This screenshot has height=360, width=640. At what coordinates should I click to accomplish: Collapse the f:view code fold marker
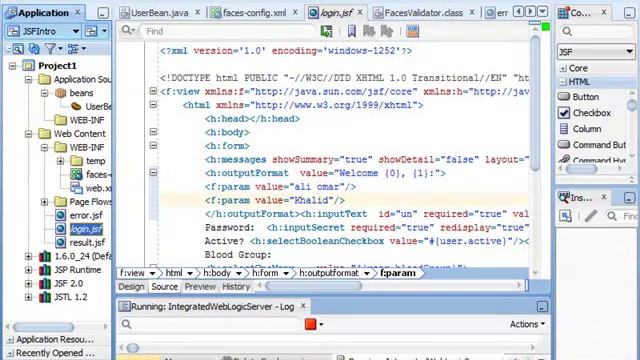(x=153, y=91)
